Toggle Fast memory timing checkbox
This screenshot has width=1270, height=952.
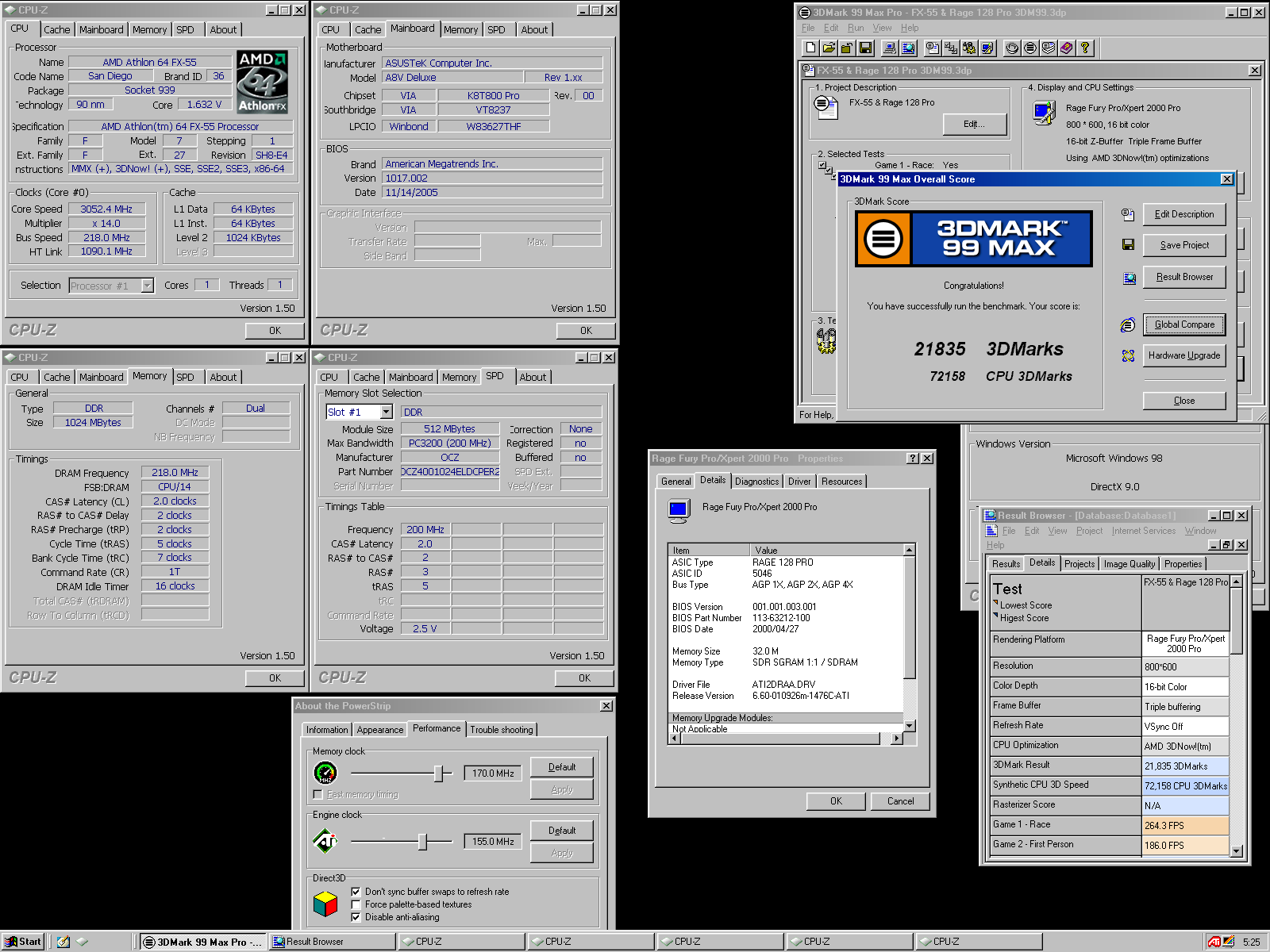318,794
